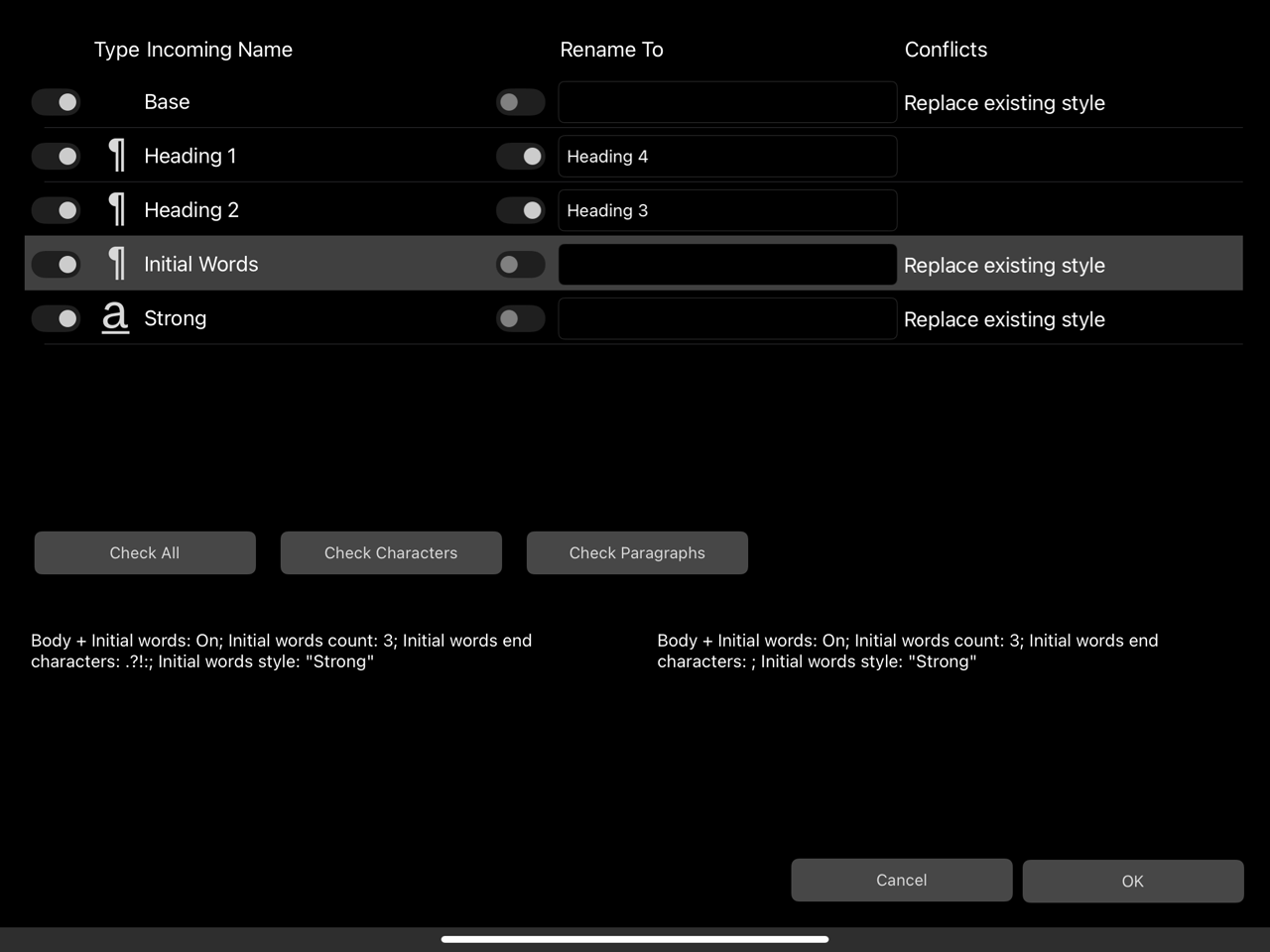
Task: Disable the import toggle for Base
Action: pos(56,101)
